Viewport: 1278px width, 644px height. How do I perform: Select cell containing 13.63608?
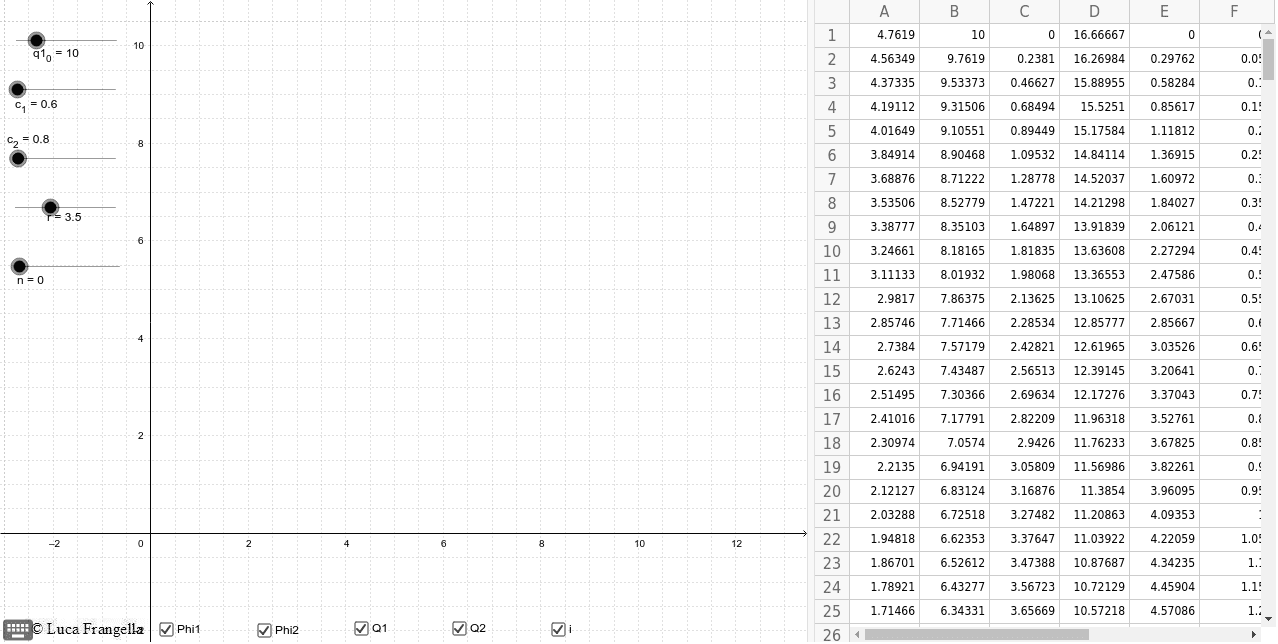[x=1094, y=251]
